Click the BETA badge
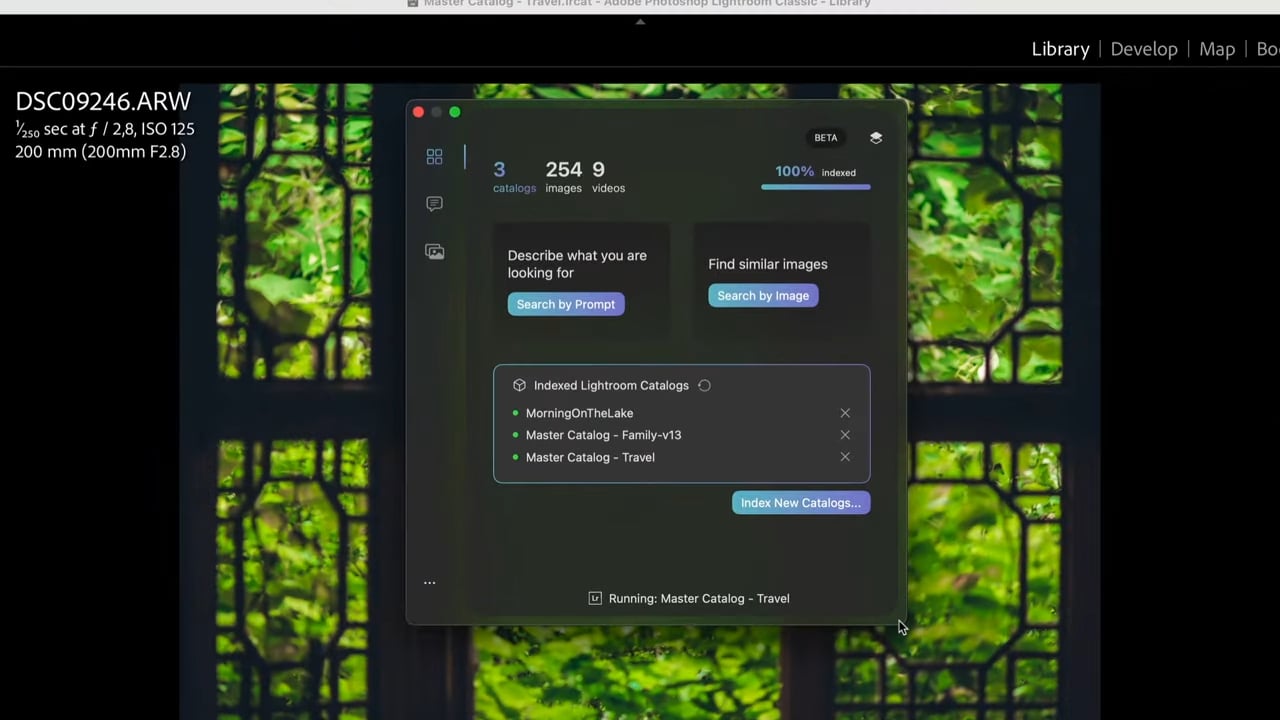 [826, 138]
